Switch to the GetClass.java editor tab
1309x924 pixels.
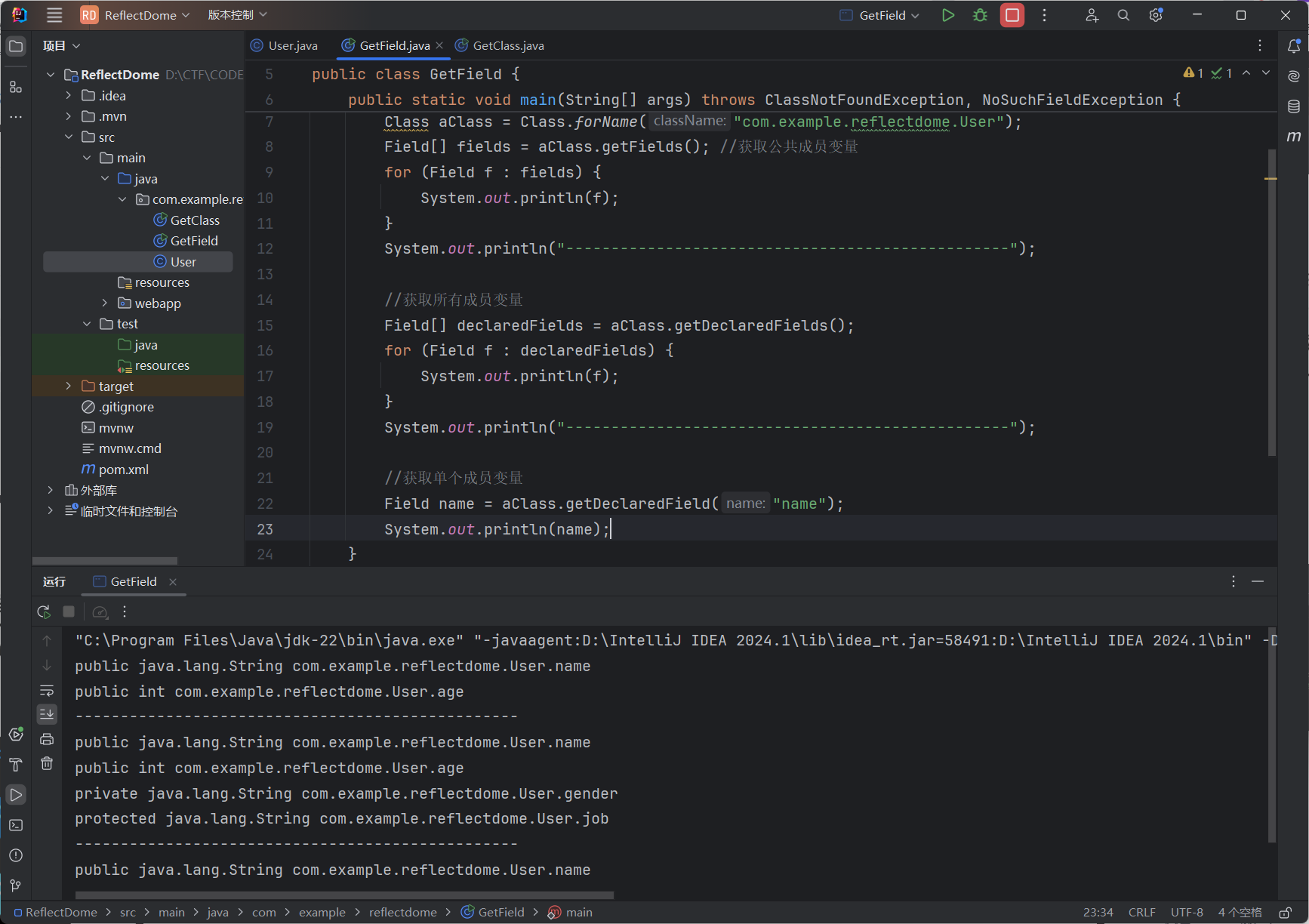tap(507, 46)
